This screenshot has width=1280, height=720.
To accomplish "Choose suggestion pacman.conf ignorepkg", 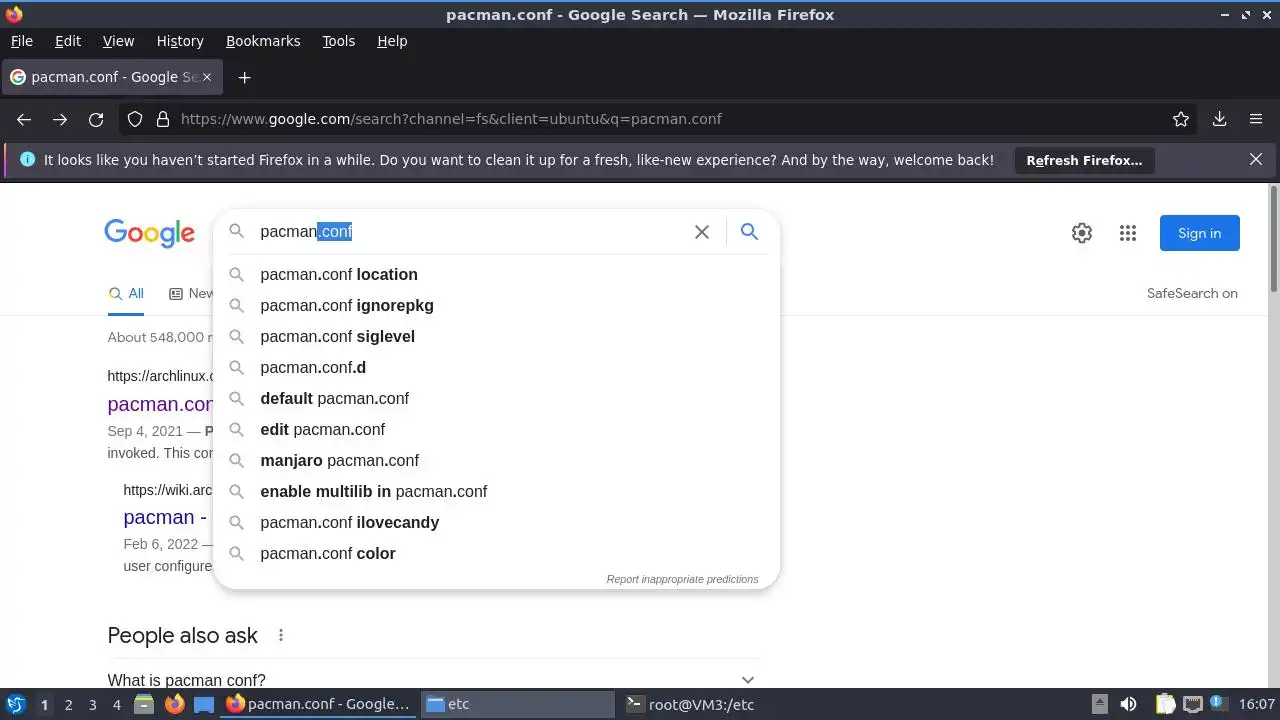I will tap(496, 305).
